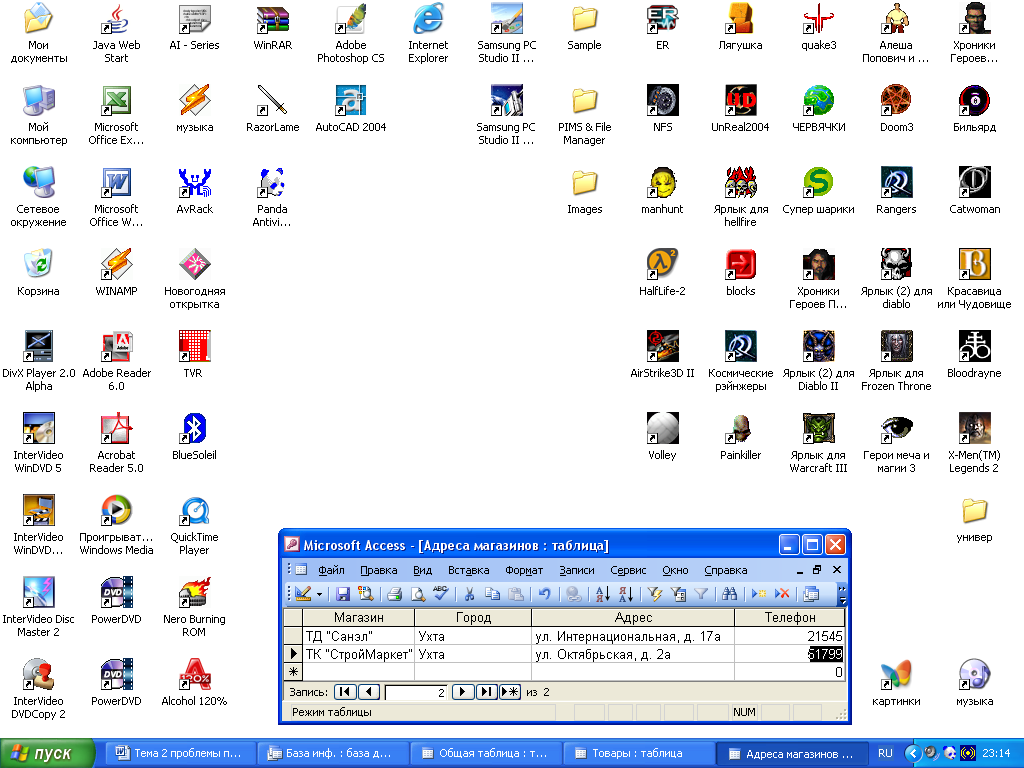This screenshot has height=768, width=1024.
Task: Select the Корзина recycle bin icon
Action: tap(38, 273)
